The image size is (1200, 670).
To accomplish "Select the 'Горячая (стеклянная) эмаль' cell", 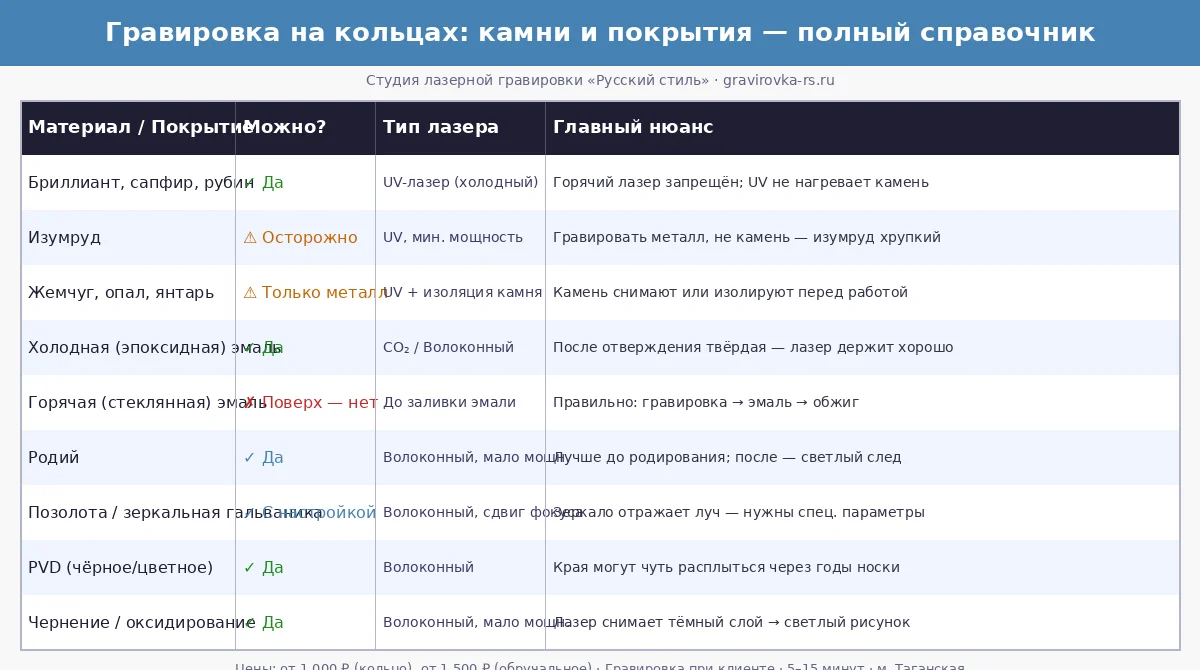I will tap(128, 403).
